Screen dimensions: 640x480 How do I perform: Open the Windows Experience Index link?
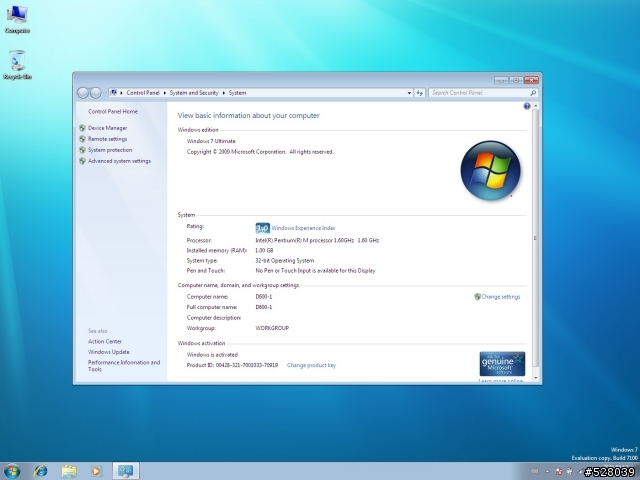tap(303, 228)
